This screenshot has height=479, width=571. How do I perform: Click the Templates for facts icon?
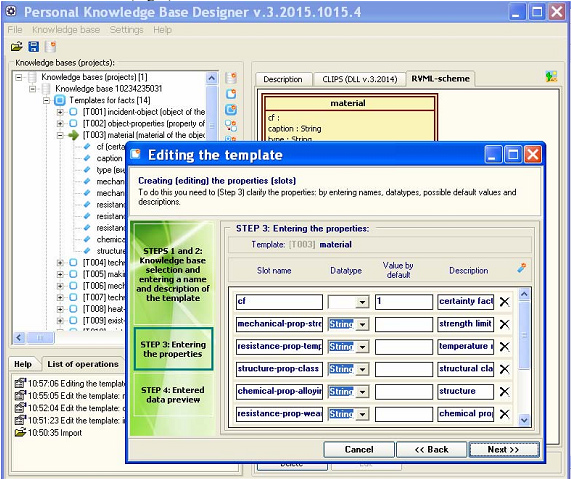60,100
